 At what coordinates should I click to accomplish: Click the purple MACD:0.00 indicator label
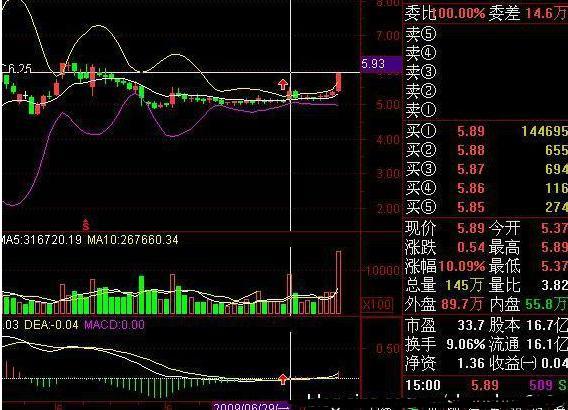point(114,325)
